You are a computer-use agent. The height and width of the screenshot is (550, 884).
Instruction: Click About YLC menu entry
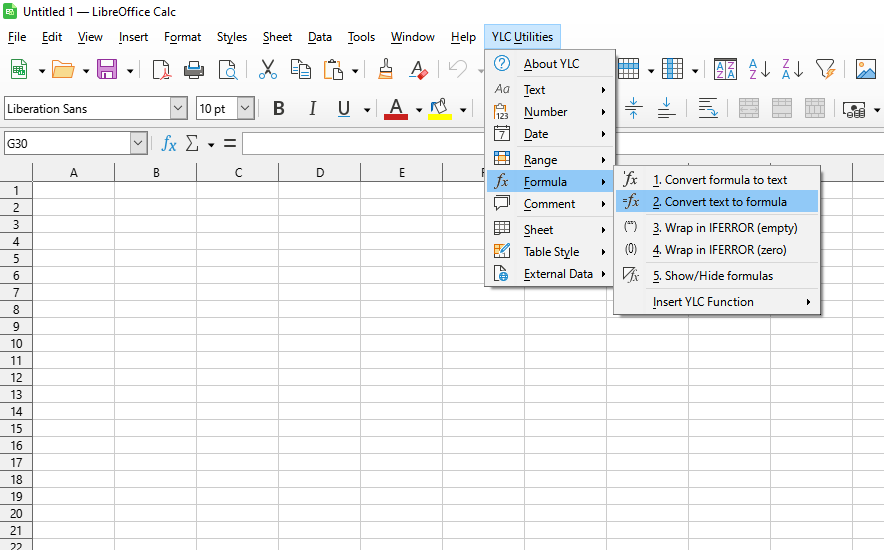(551, 64)
